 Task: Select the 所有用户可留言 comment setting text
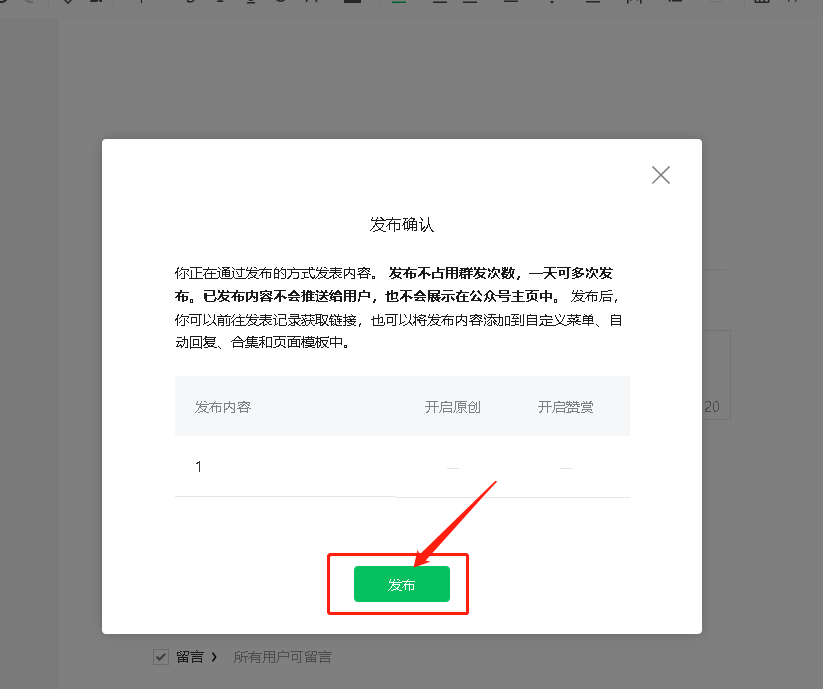pyautogui.click(x=282, y=657)
